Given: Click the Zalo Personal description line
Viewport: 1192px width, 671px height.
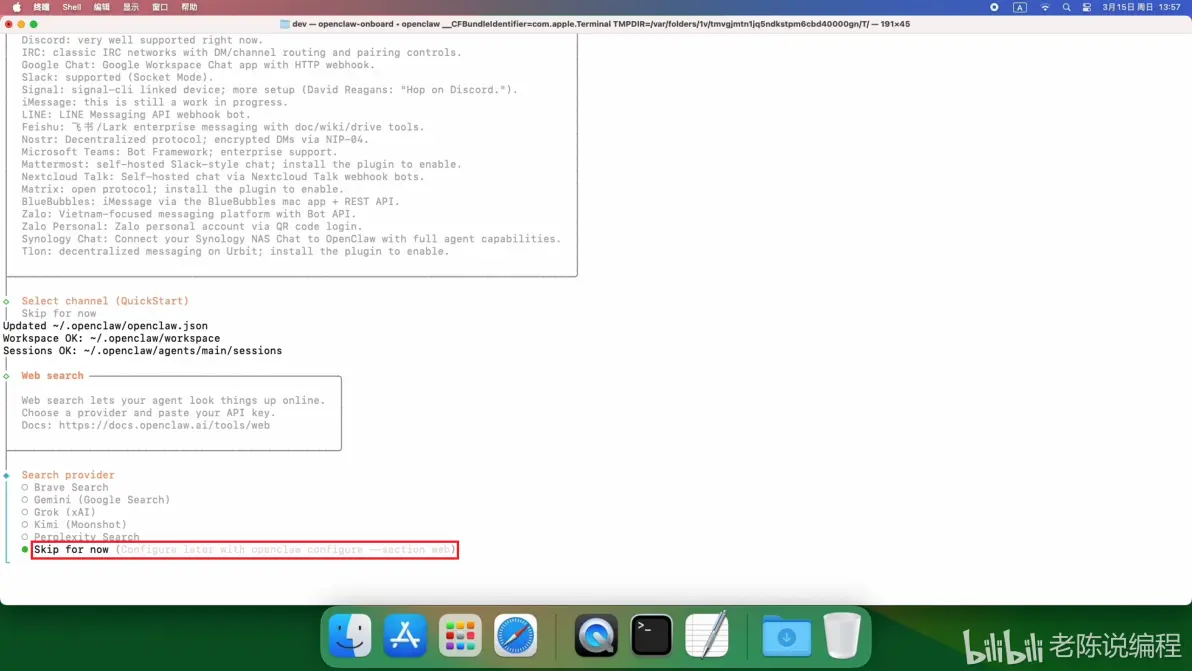Looking at the screenshot, I should (192, 226).
